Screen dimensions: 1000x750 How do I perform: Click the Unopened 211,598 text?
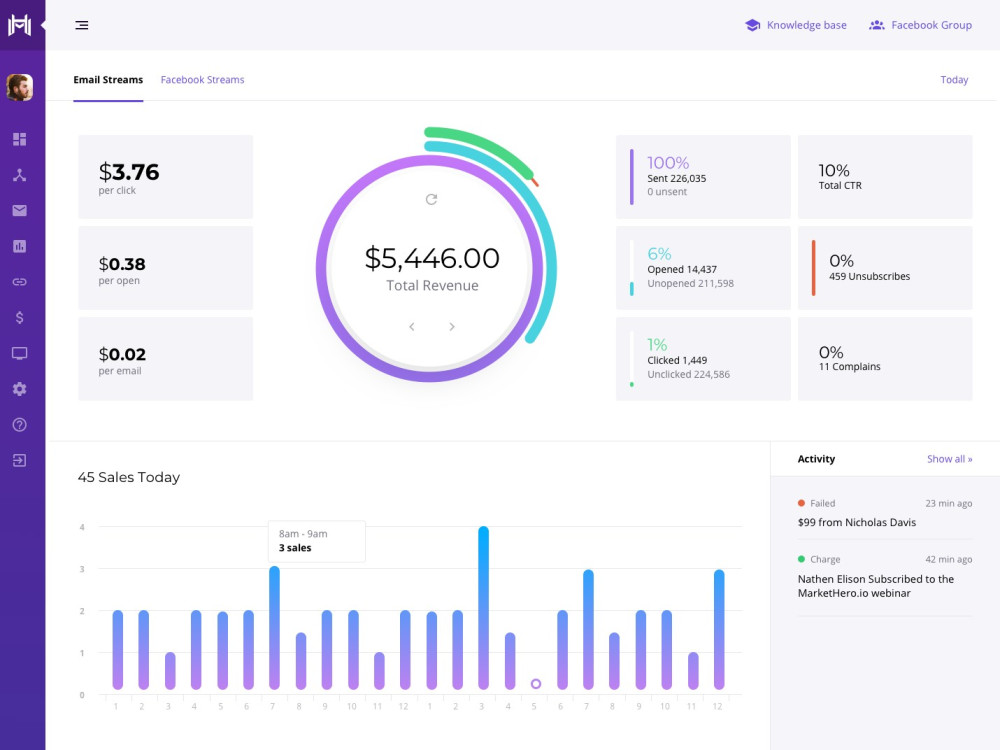tap(691, 283)
